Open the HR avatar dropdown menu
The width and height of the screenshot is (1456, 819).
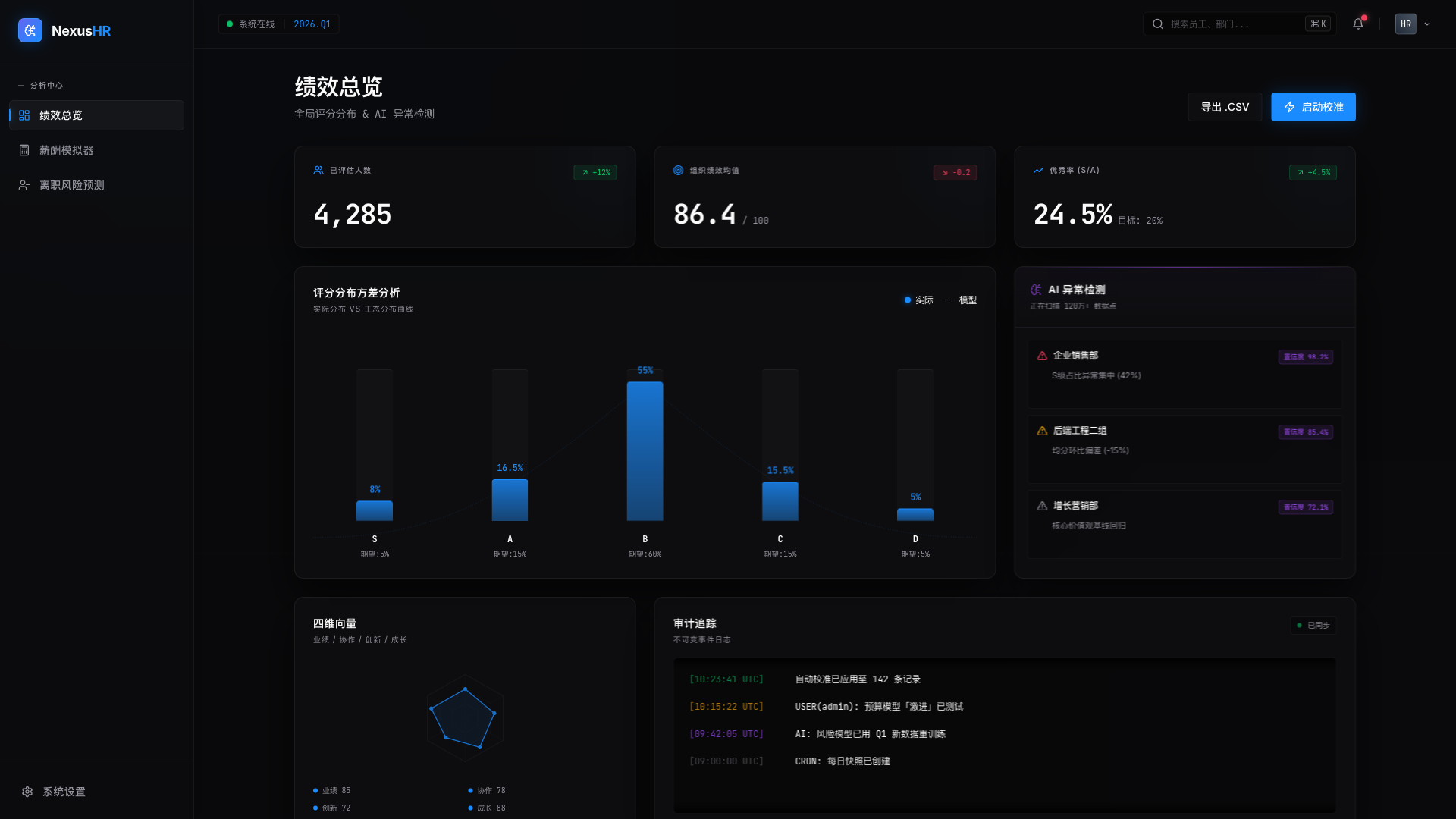pyautogui.click(x=1412, y=24)
